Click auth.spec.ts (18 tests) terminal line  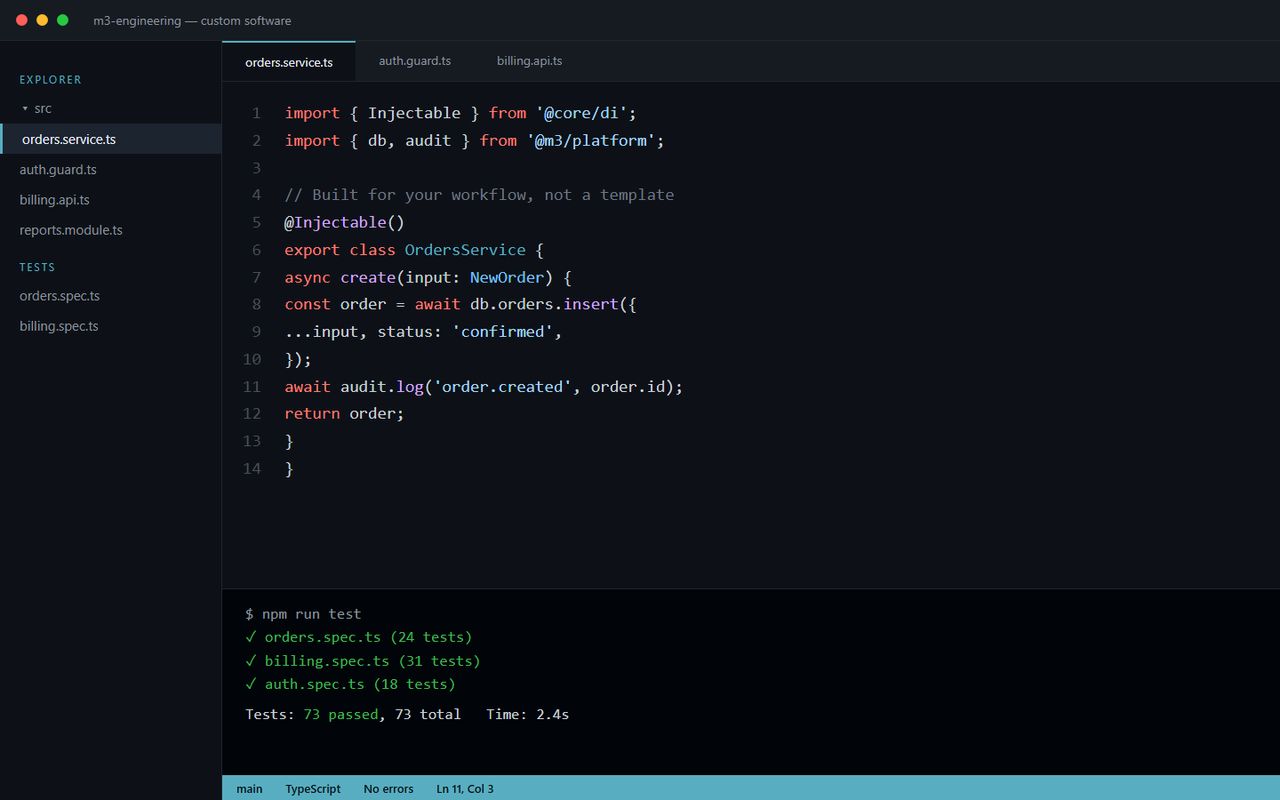tap(350, 684)
